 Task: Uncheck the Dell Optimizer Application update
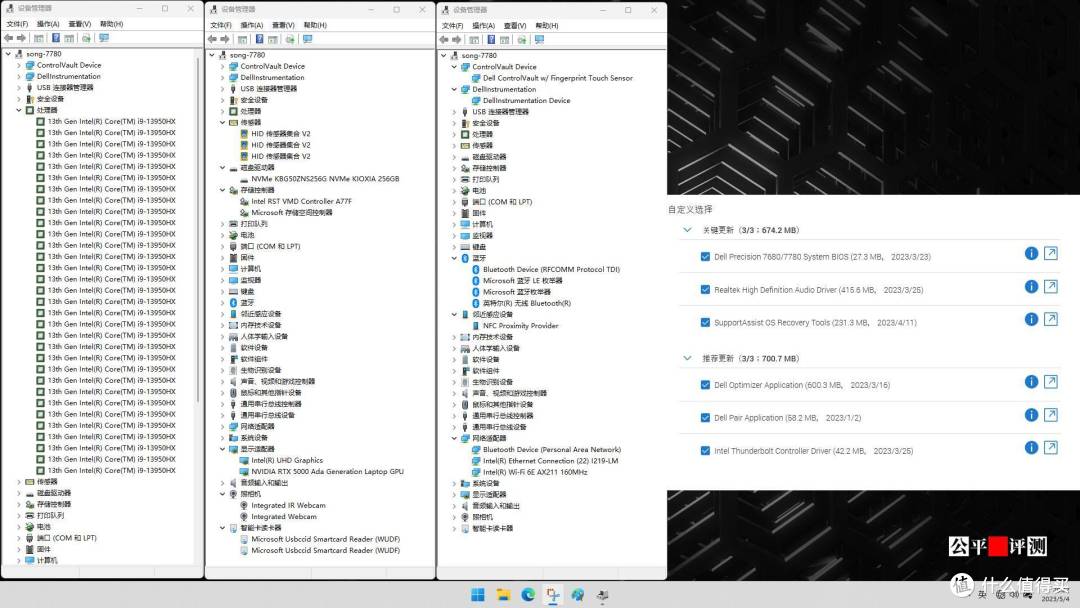pyautogui.click(x=705, y=384)
